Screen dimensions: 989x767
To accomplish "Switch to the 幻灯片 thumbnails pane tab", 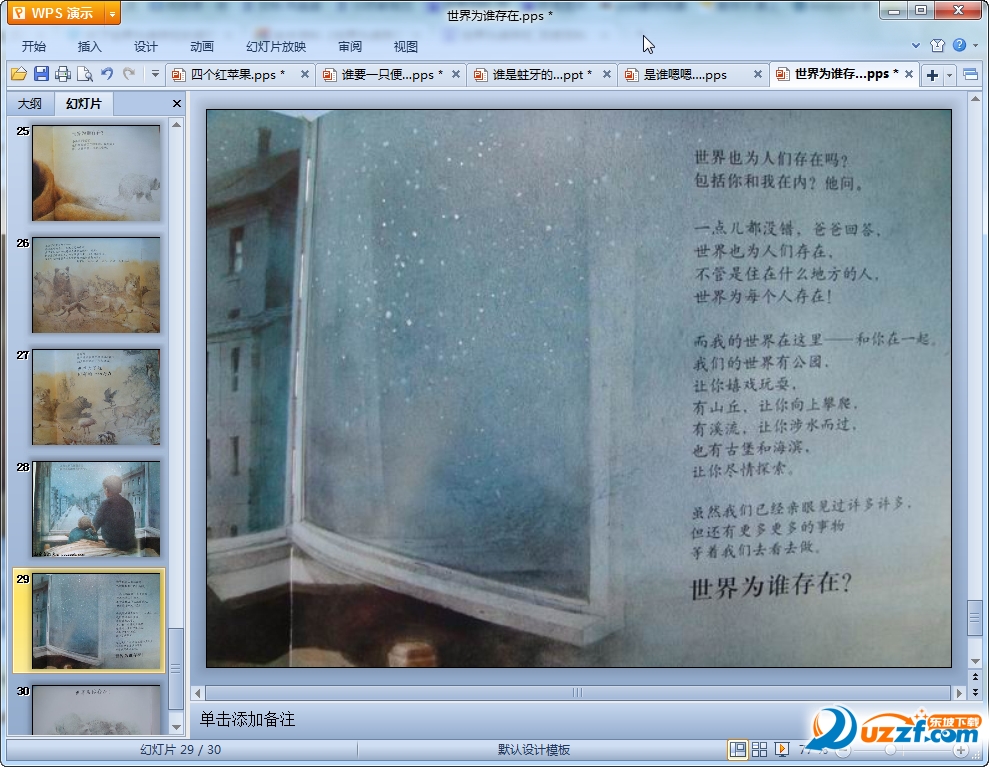I will (83, 103).
